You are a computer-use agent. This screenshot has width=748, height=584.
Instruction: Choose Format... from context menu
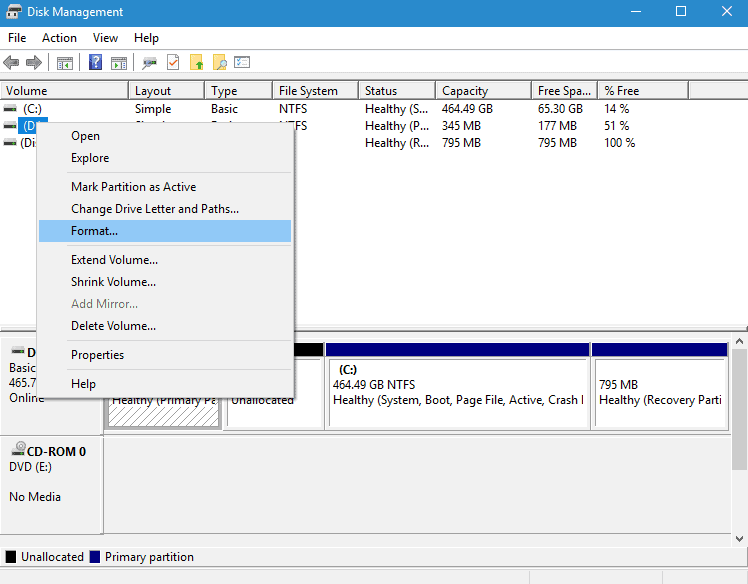(x=94, y=231)
